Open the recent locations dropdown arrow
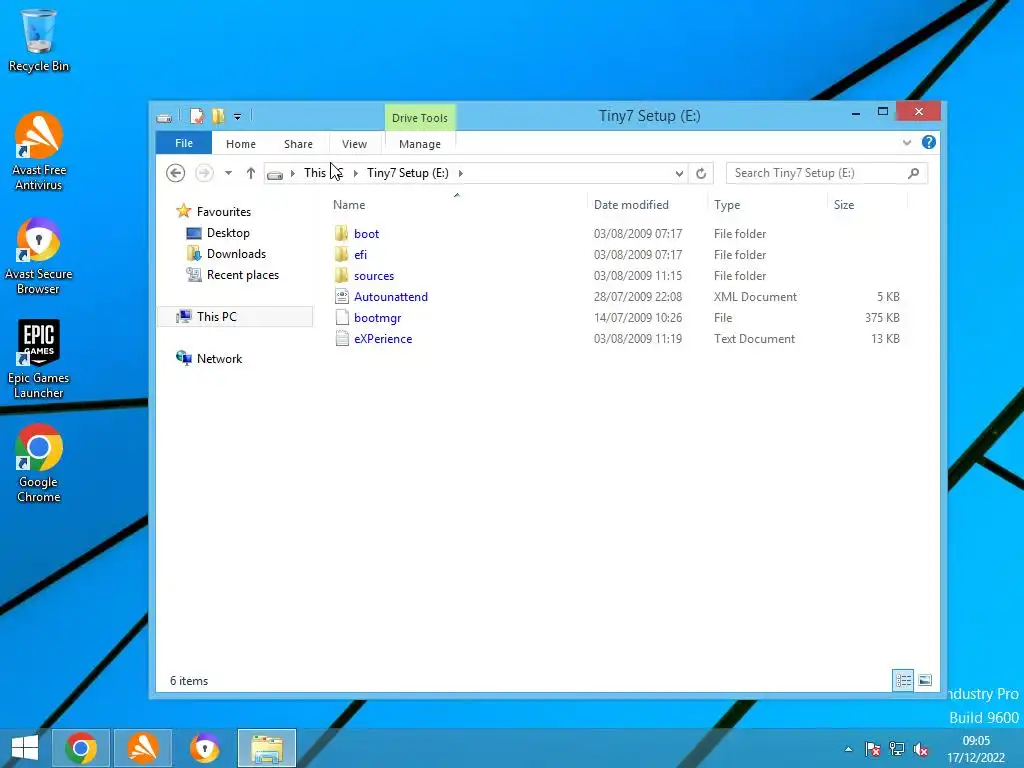Screen dimensions: 1024x768 click(228, 173)
